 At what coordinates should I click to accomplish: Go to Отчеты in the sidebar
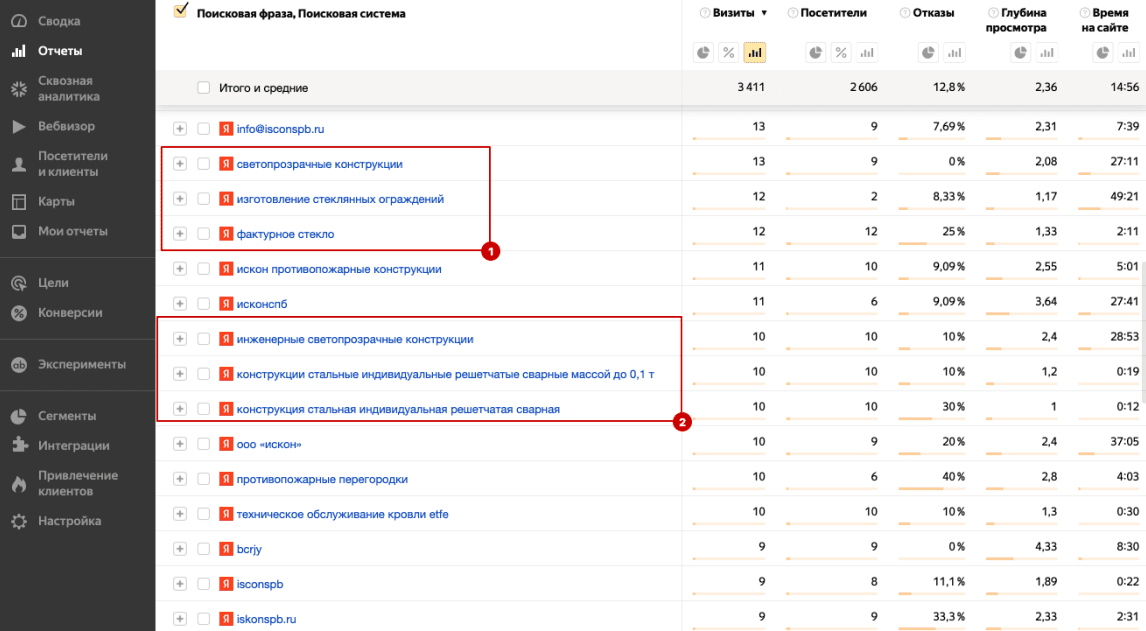click(x=60, y=51)
